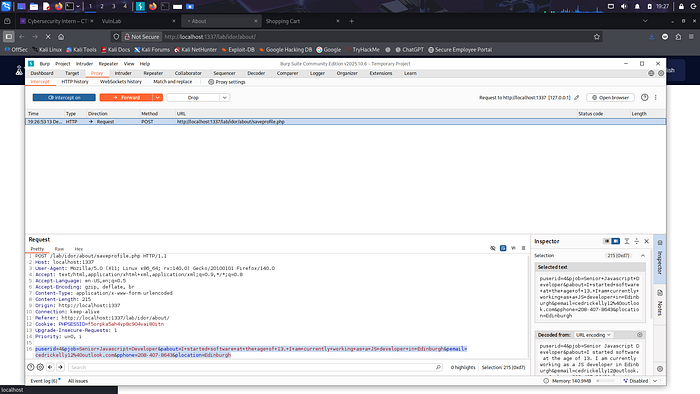
Task: Open All issues in the status bar
Action: [x=78, y=381]
